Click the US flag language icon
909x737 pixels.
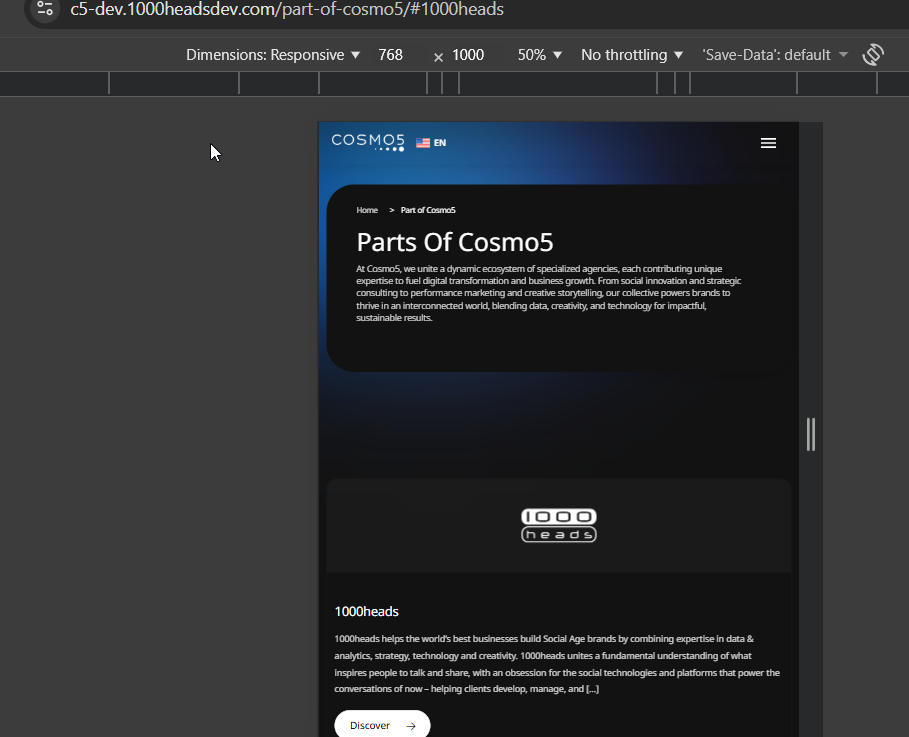click(423, 143)
